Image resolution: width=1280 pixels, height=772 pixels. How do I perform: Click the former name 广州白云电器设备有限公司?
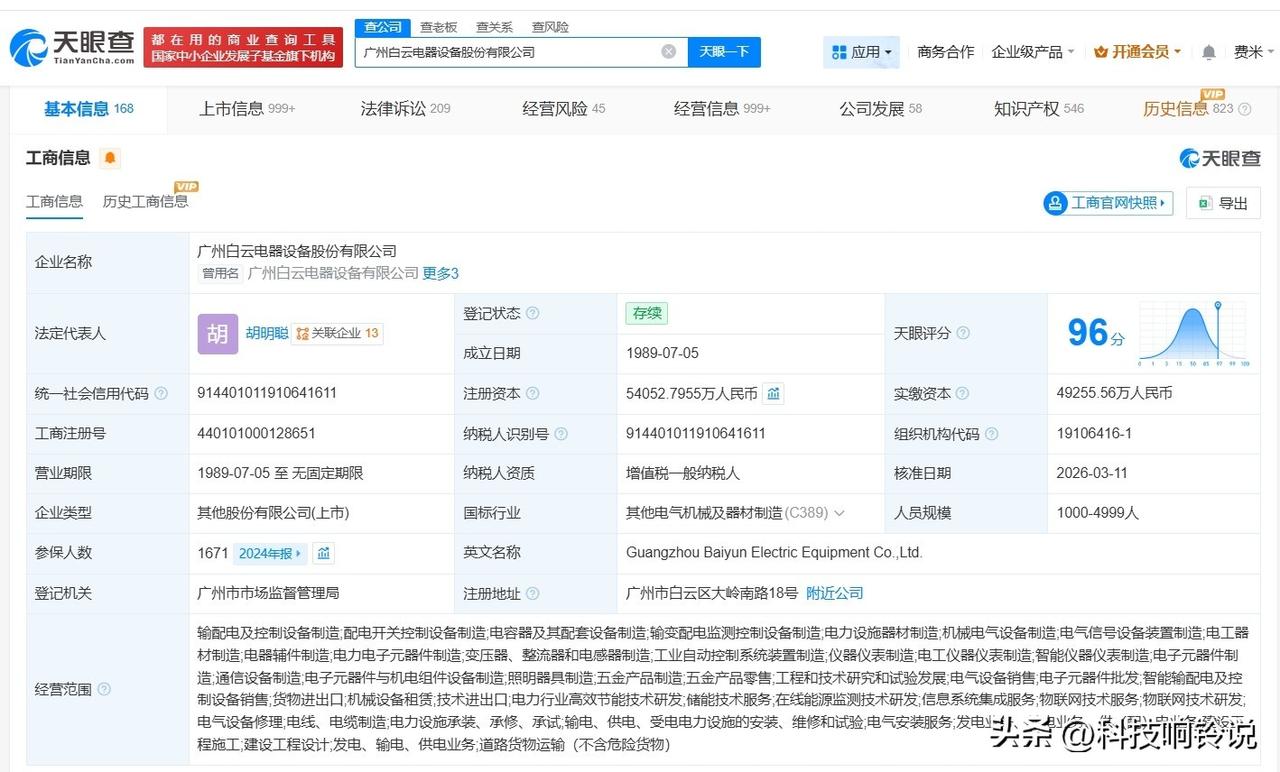[333, 273]
